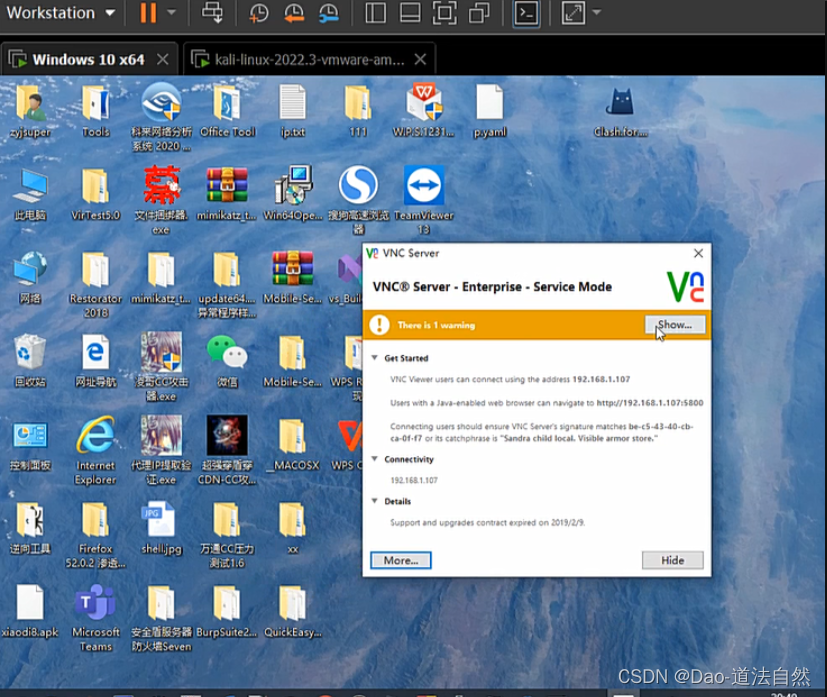Viewport: 827px width, 697px height.
Task: Select the Tools folder on desktop
Action: point(95,111)
